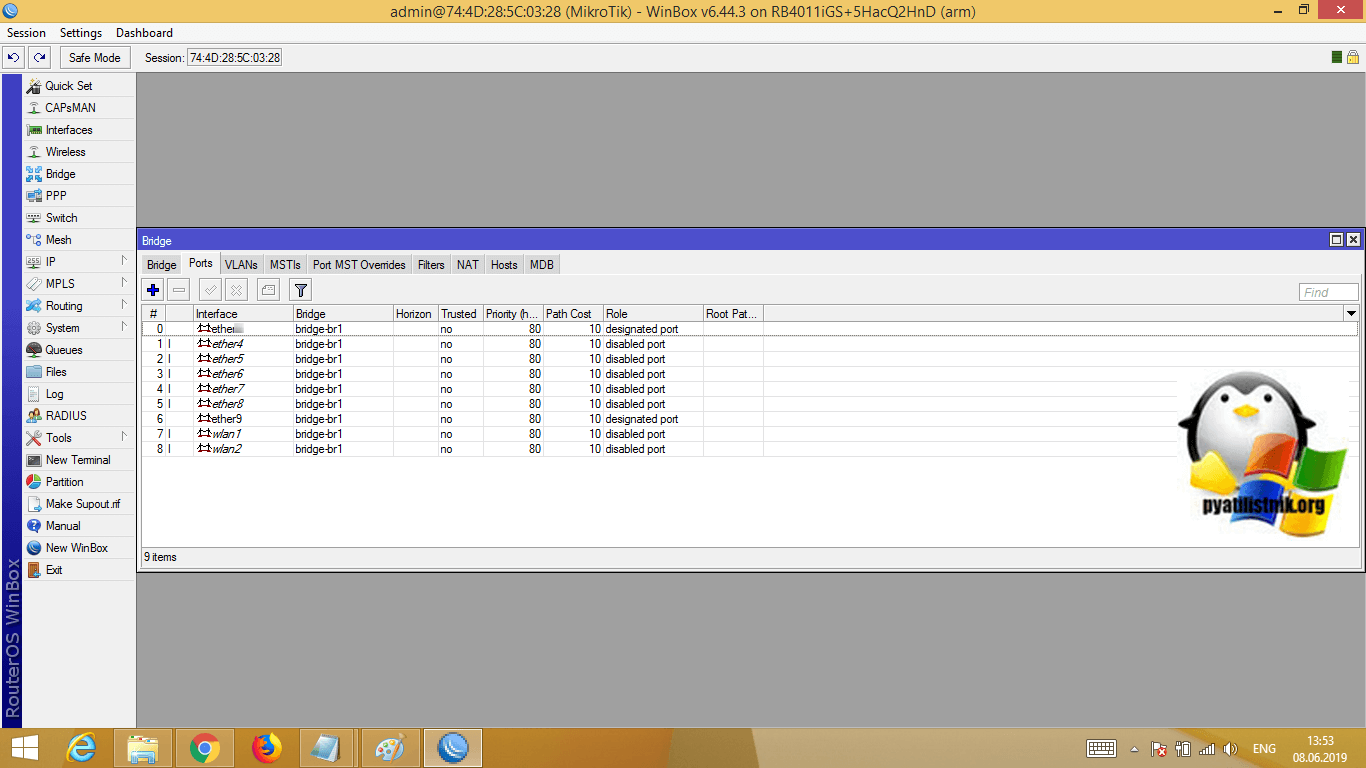Launch New Terminal from sidebar
The image size is (1366, 768).
point(77,460)
